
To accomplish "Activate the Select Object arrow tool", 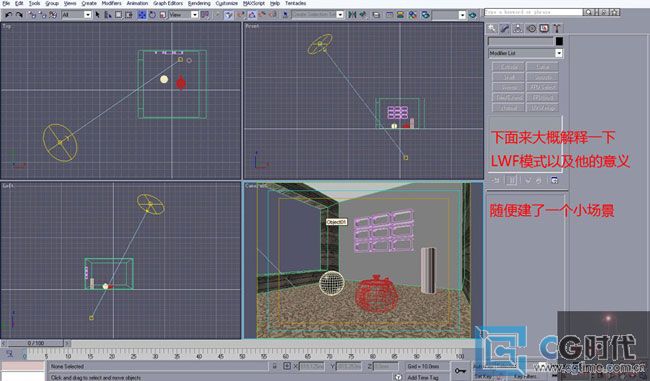I will (x=97, y=15).
